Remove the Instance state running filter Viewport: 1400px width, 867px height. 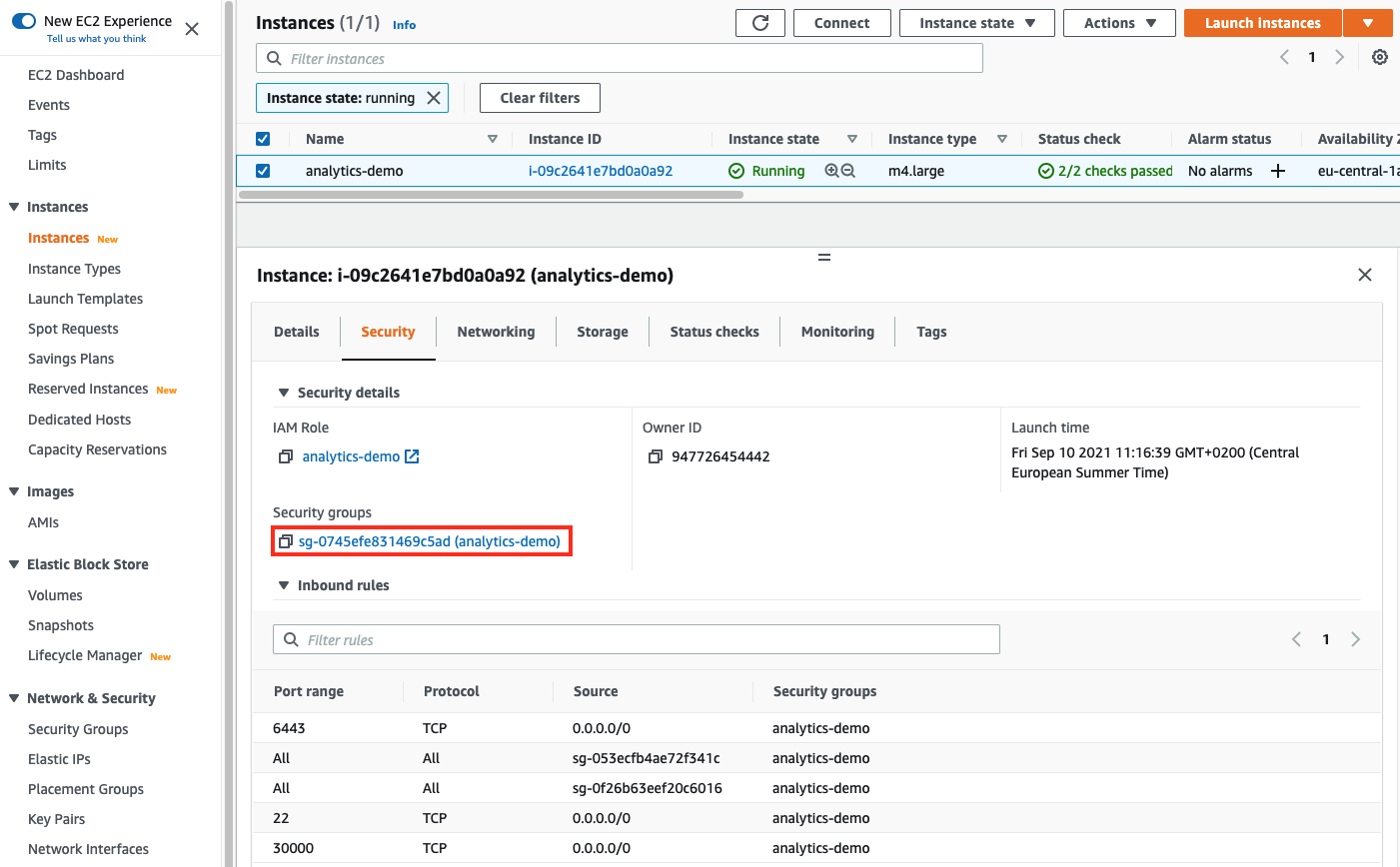tap(434, 98)
